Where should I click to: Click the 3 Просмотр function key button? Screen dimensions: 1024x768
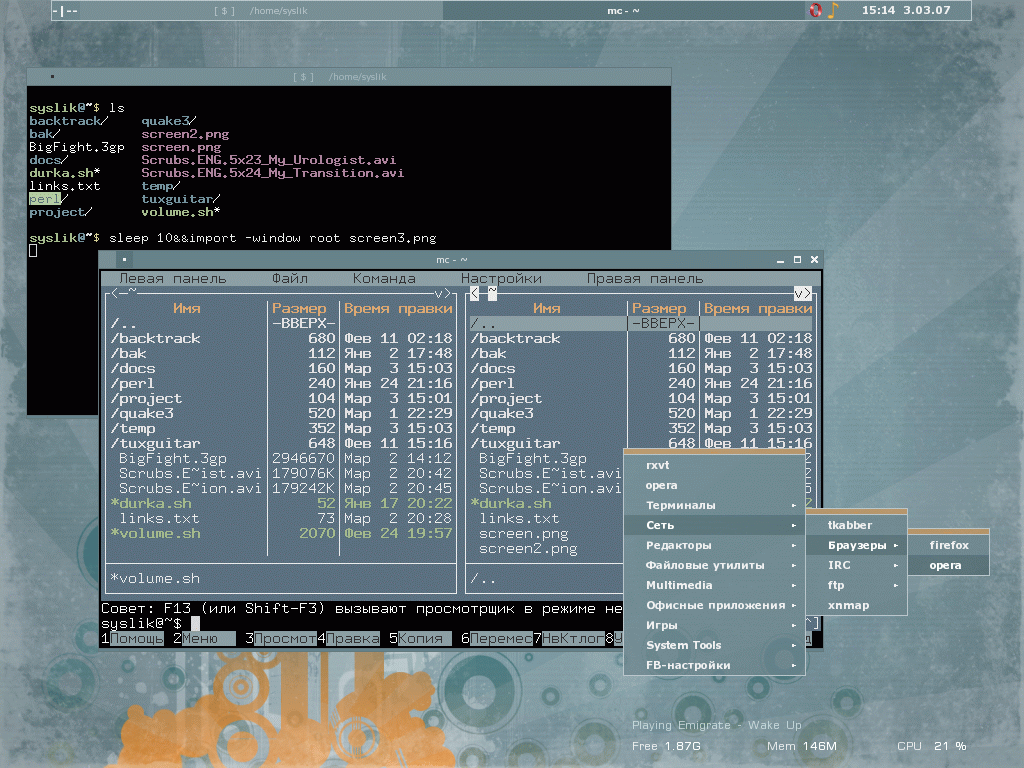281,639
